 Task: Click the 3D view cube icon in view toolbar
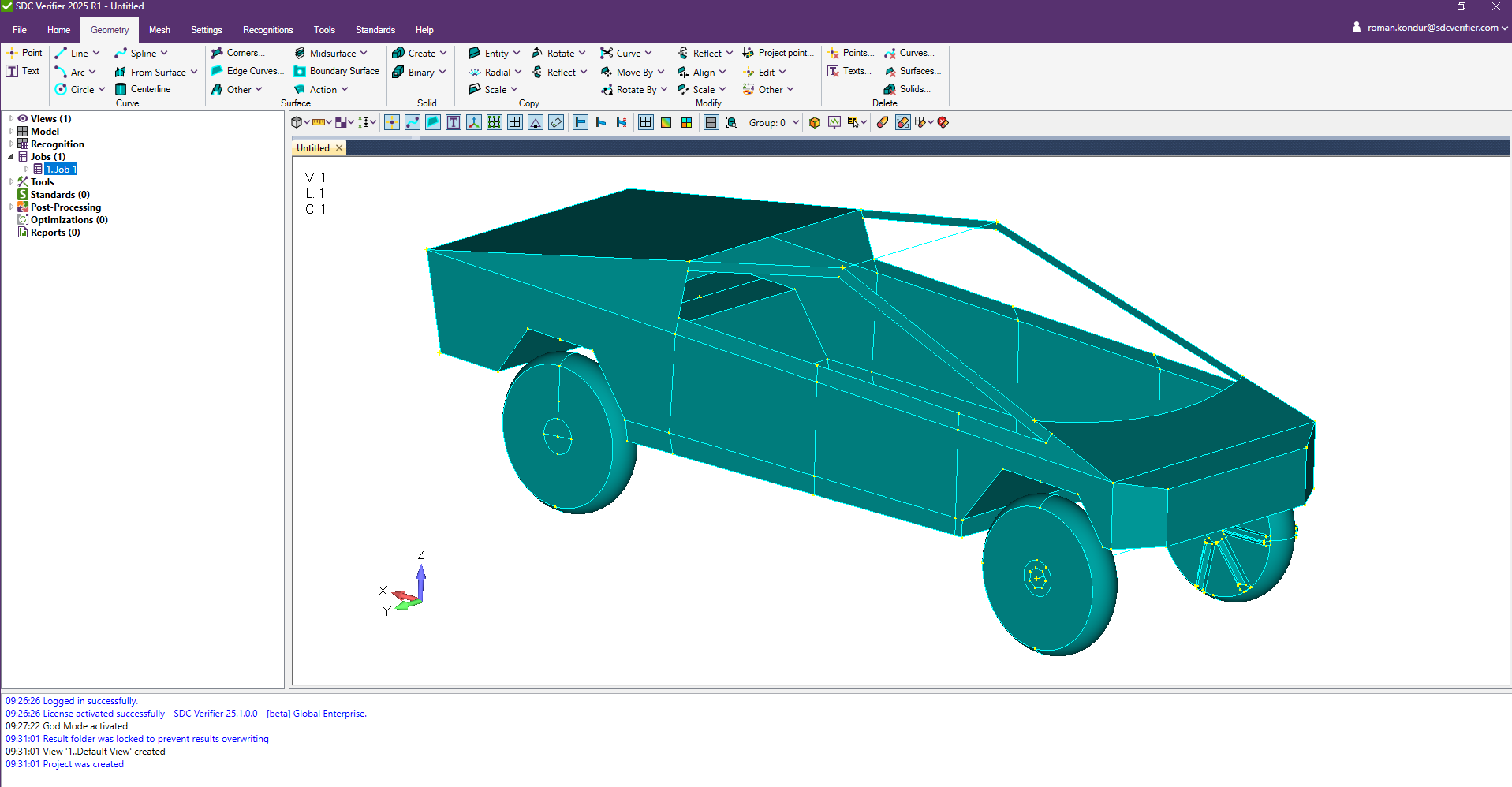pos(297,122)
